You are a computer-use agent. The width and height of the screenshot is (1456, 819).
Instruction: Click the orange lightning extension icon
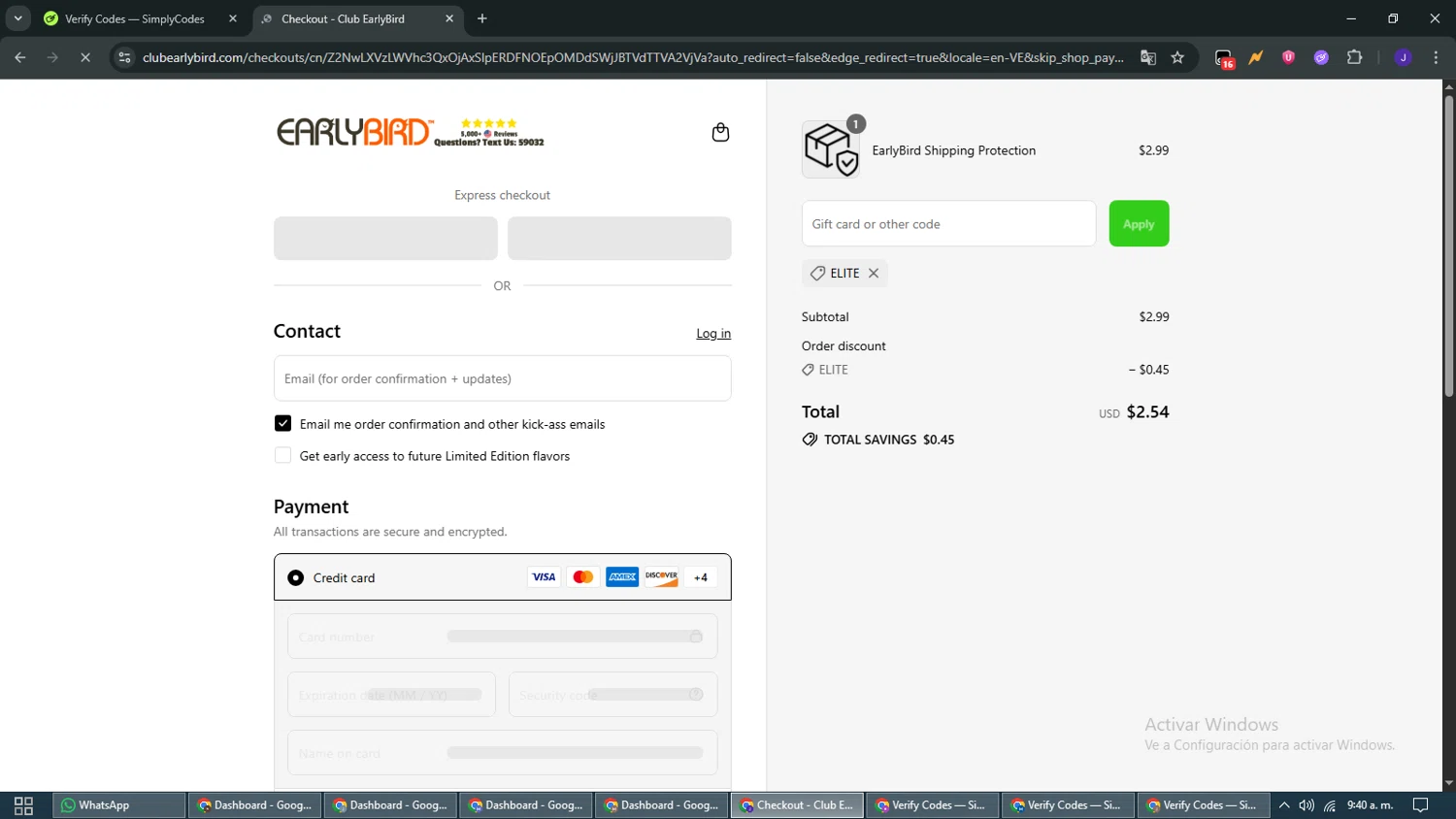click(x=1256, y=57)
